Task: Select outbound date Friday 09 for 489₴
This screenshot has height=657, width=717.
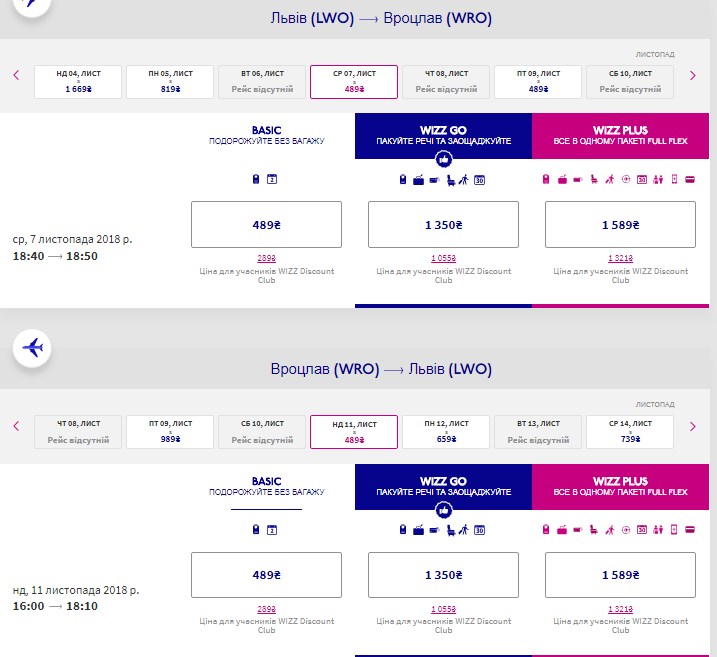Action: [538, 82]
